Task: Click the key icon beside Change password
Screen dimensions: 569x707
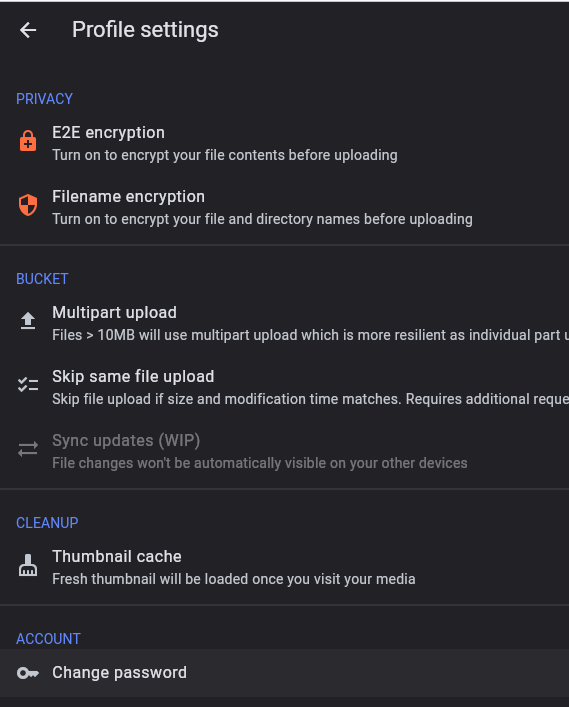Action: pos(28,673)
